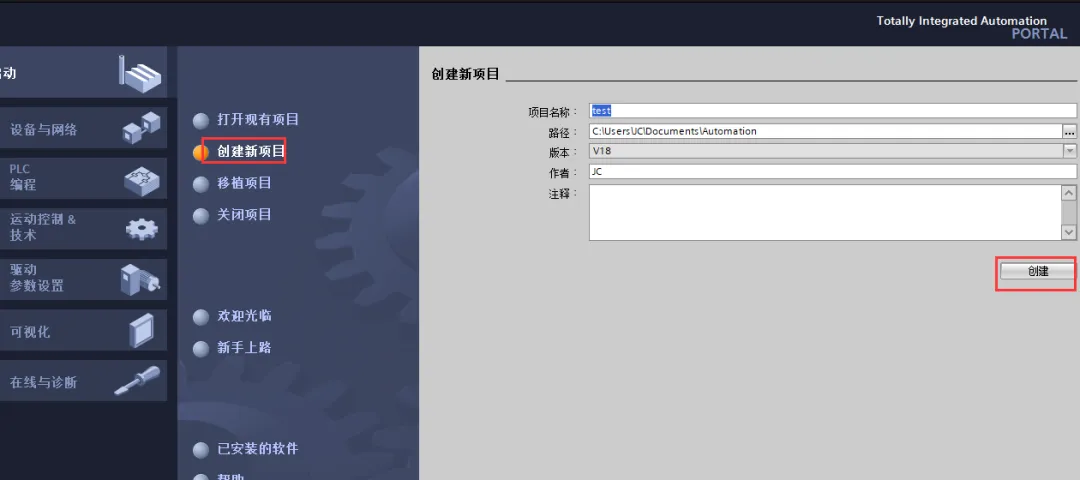This screenshot has width=1080, height=480.
Task: Open the Start portal factory icon
Action: (140, 74)
